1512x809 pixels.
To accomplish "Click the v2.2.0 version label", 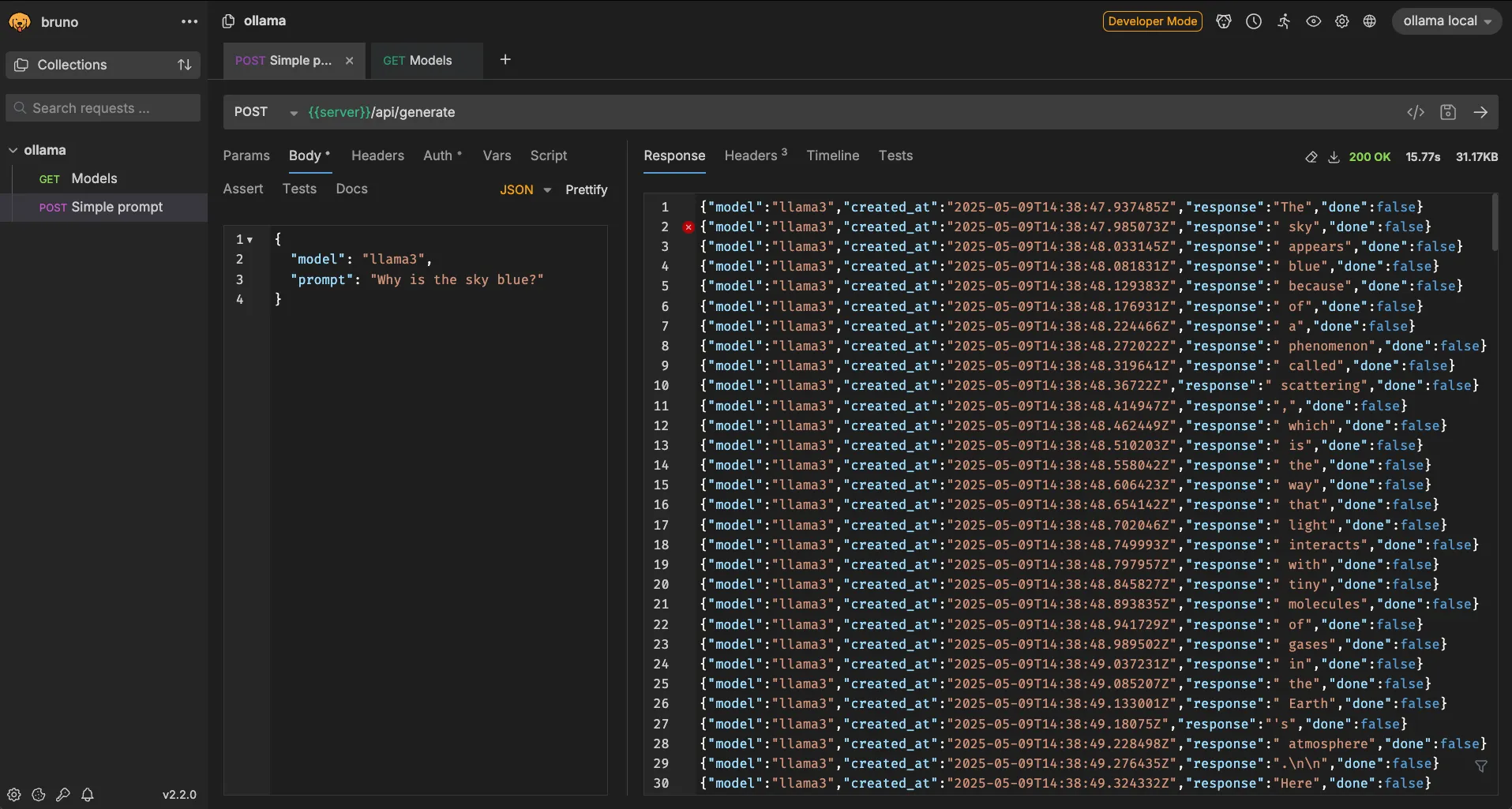I will [179, 795].
